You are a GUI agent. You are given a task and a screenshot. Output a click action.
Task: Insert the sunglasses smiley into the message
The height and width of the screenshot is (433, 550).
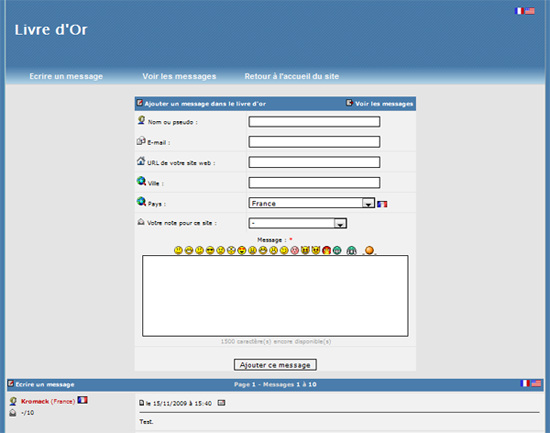(x=210, y=250)
